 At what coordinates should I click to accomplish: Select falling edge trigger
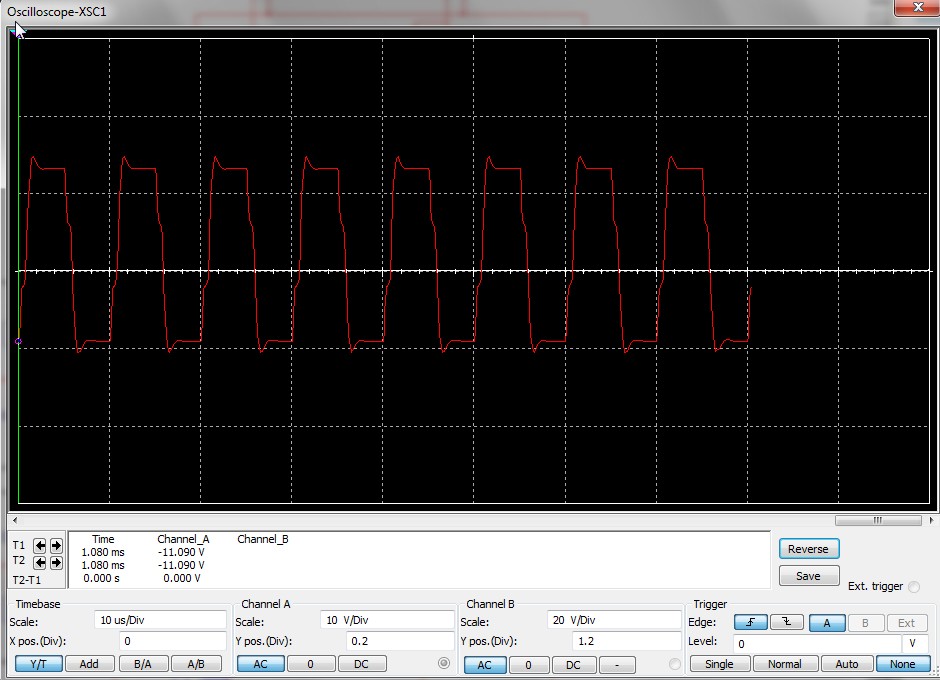pyautogui.click(x=787, y=623)
